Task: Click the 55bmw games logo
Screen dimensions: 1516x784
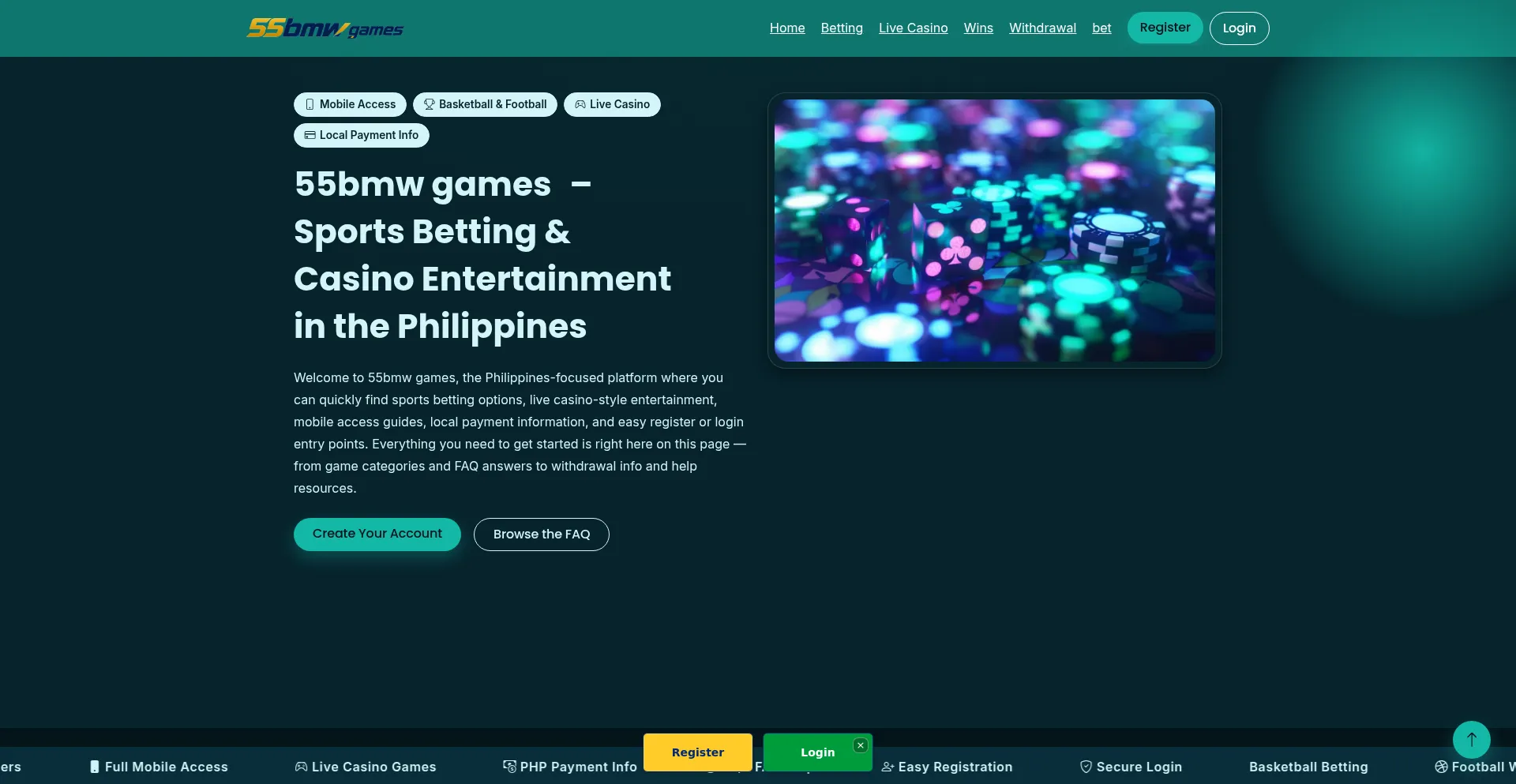Action: coord(325,28)
